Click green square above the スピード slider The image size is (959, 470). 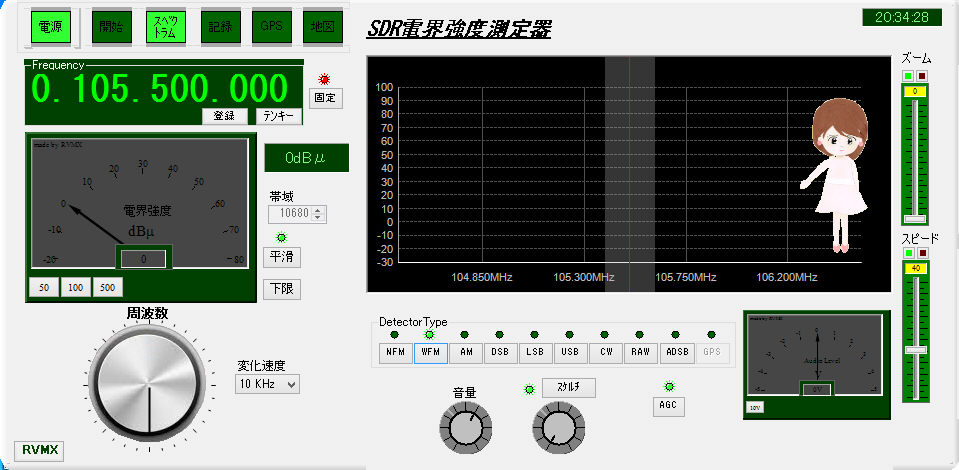[908, 253]
